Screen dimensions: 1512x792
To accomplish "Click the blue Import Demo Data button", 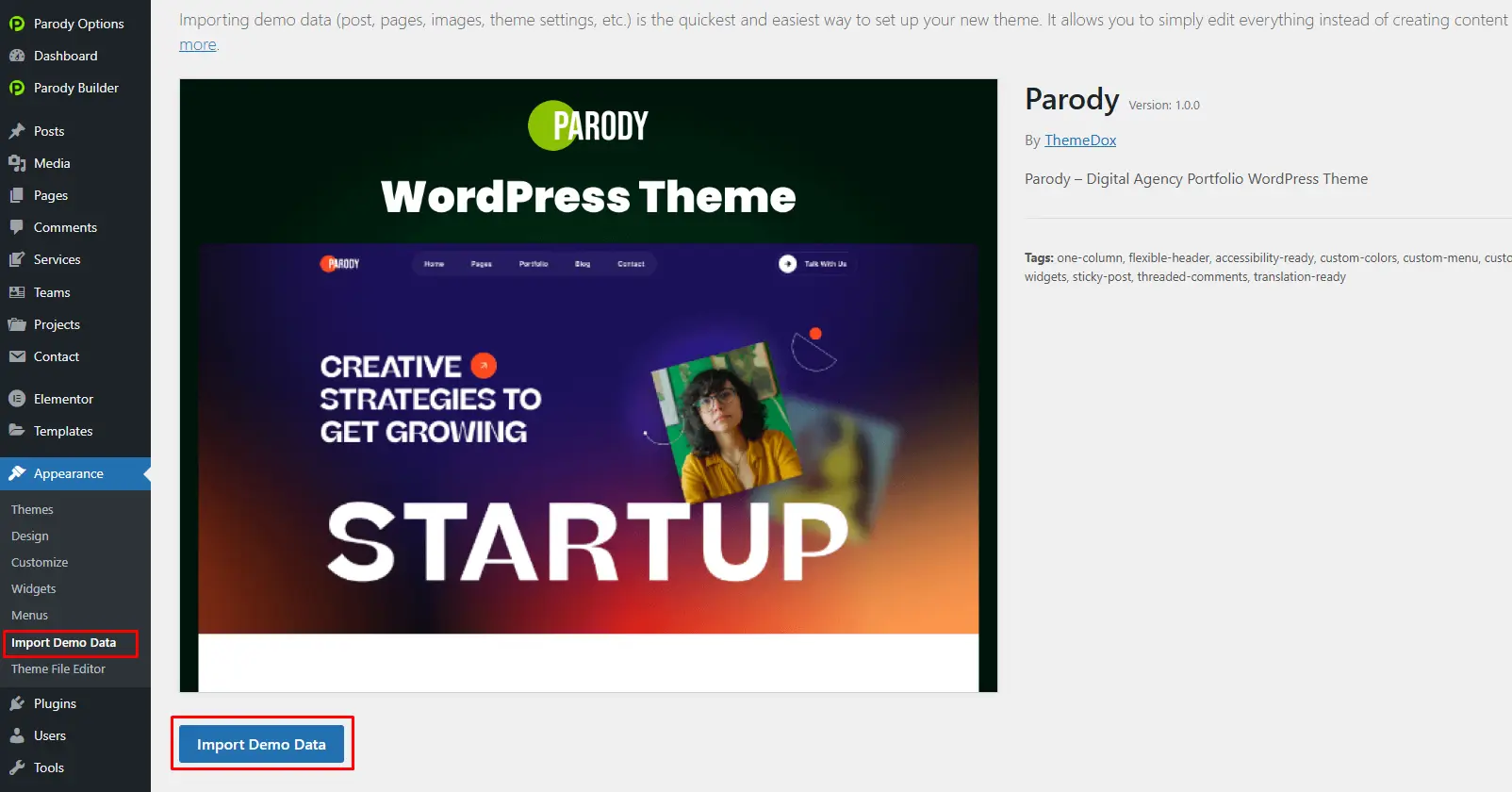I will click(261, 744).
